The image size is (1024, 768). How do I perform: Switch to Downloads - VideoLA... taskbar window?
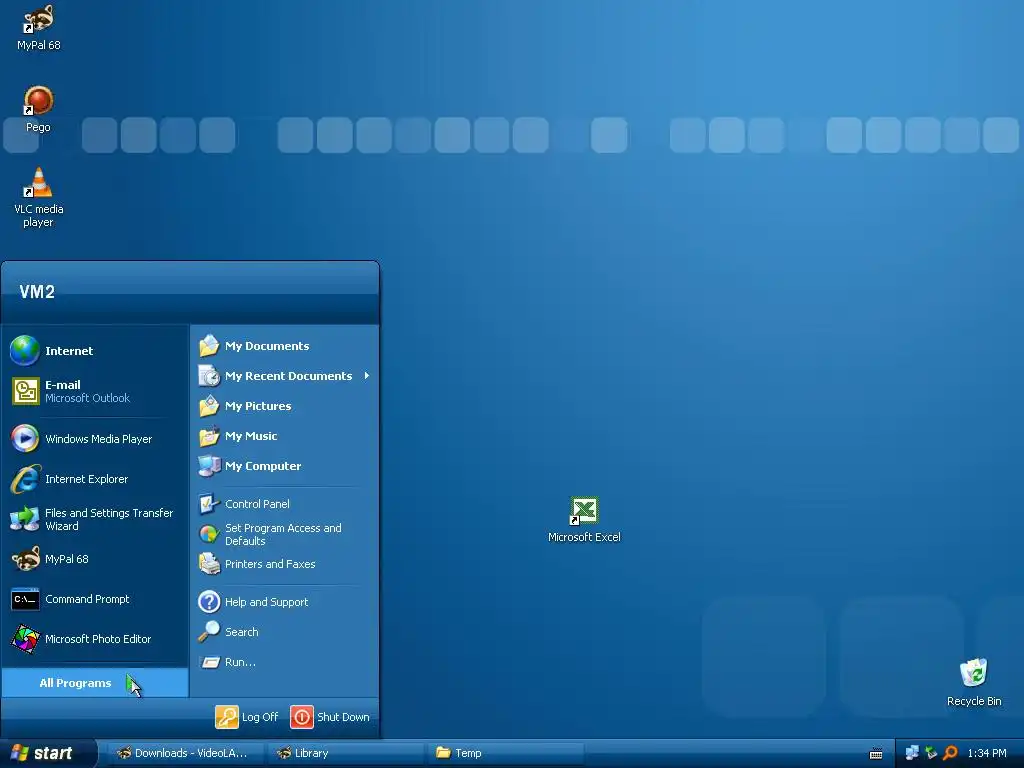tap(185, 753)
